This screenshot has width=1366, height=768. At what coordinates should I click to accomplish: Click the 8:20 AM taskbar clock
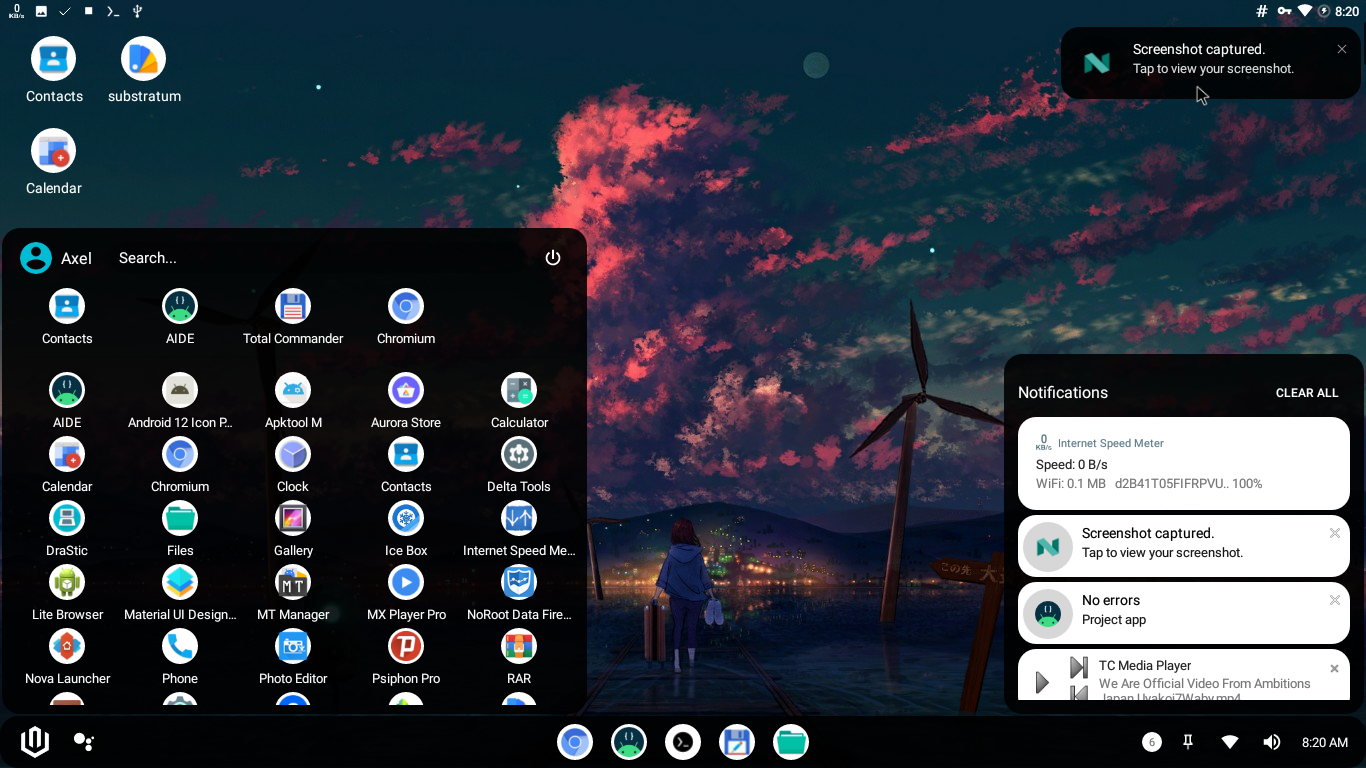(1325, 742)
